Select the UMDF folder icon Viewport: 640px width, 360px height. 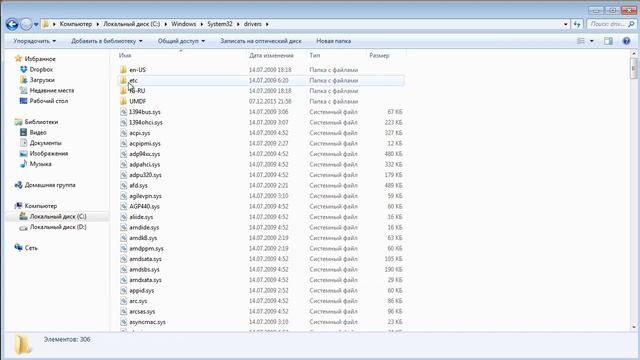click(x=124, y=101)
